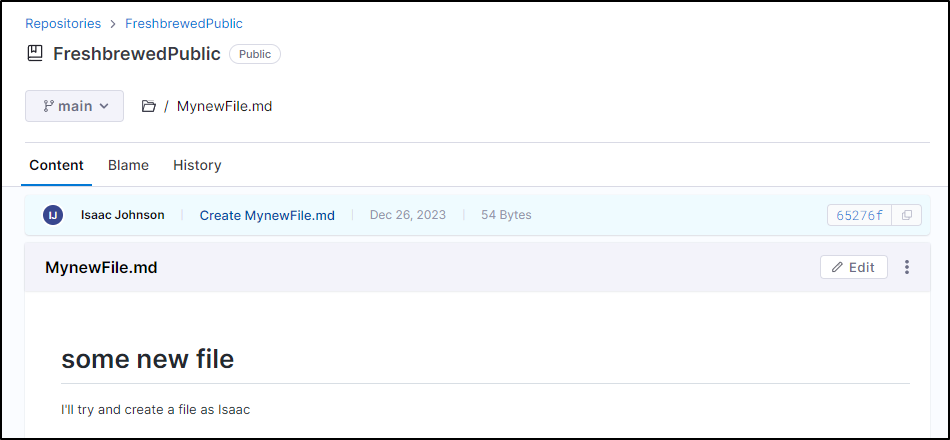Click the Isaac Johnson author name
The width and height of the screenshot is (950, 440).
(122, 215)
